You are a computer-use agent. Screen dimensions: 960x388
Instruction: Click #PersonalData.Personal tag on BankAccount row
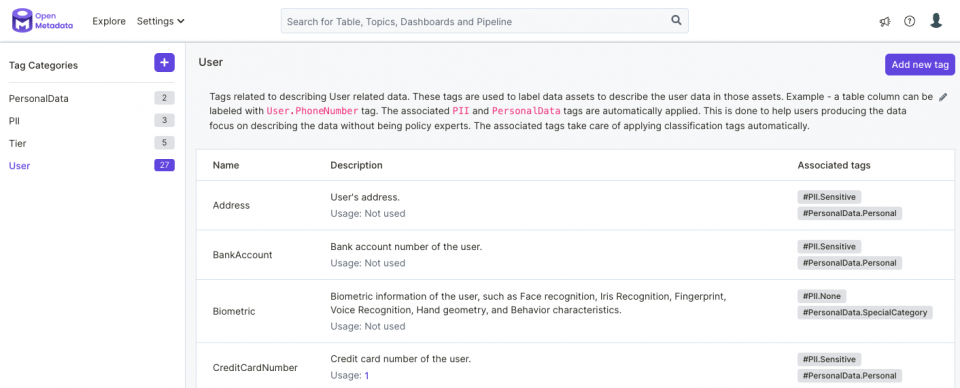850,263
